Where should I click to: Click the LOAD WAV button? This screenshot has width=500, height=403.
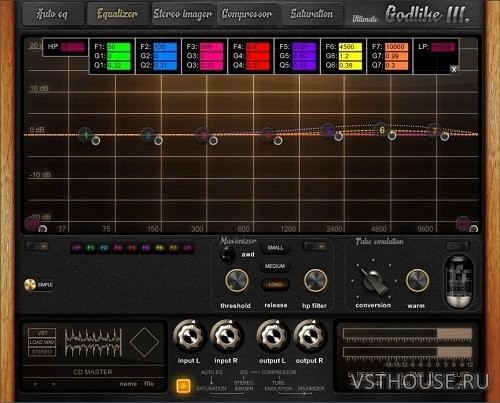point(42,342)
